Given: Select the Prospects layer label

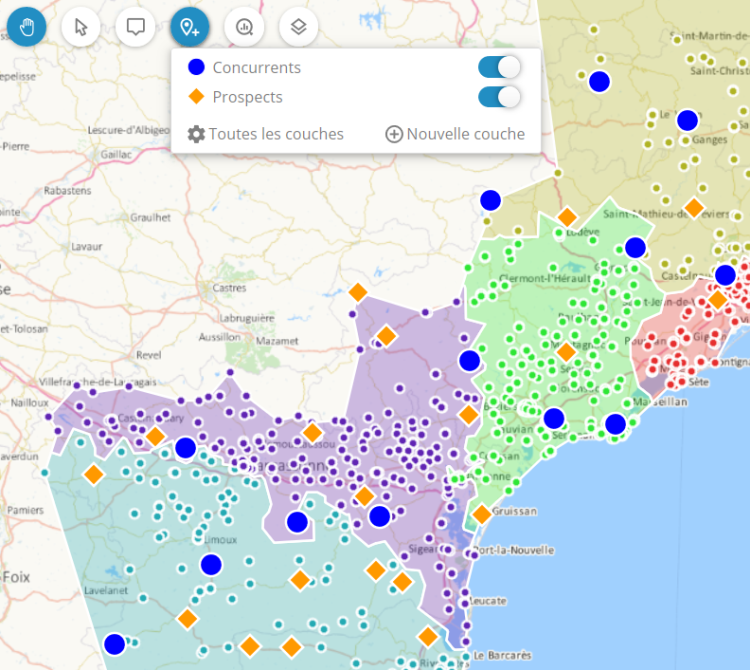Looking at the screenshot, I should [x=247, y=97].
